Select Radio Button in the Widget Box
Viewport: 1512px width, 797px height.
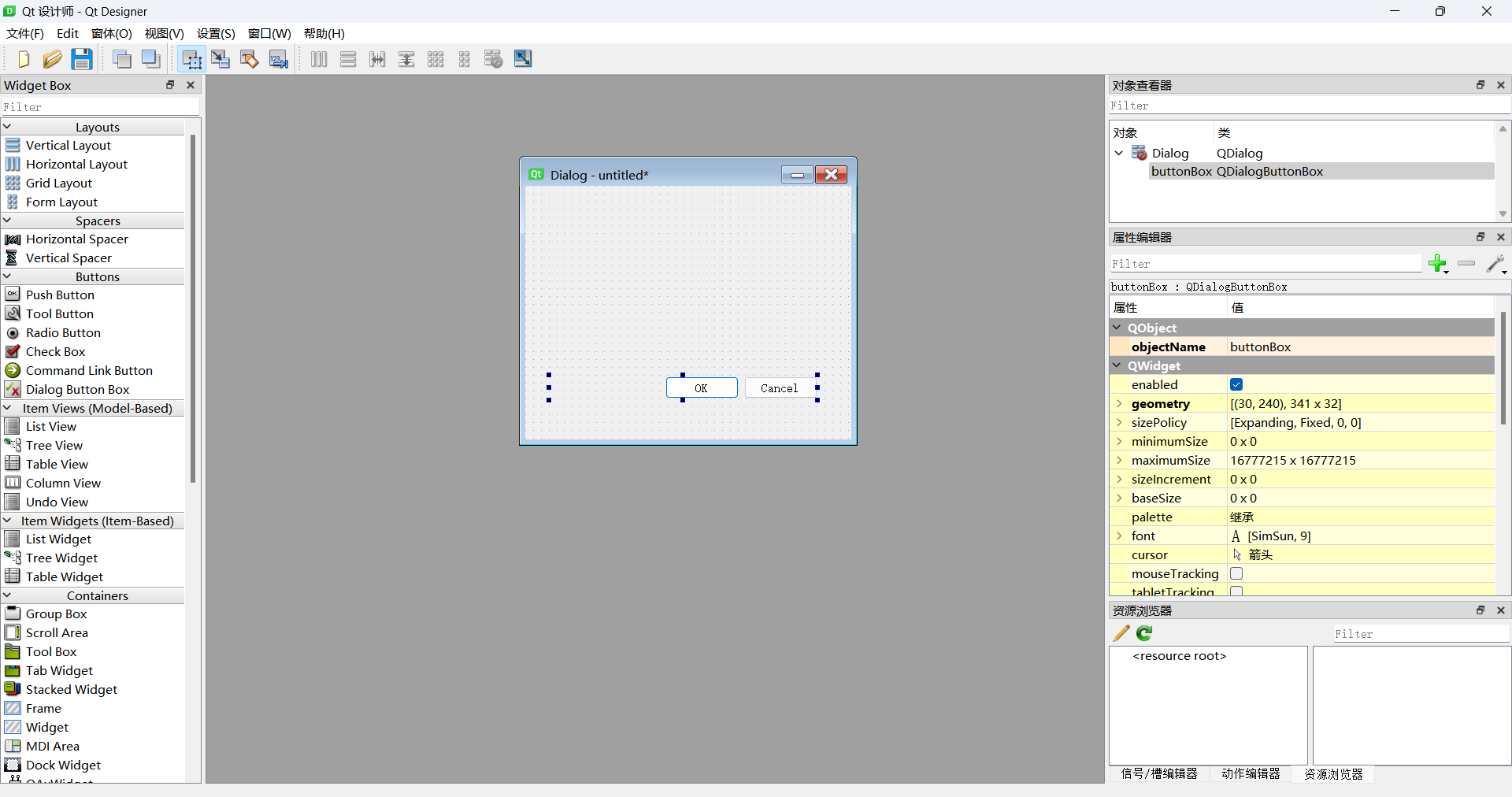[x=63, y=333]
